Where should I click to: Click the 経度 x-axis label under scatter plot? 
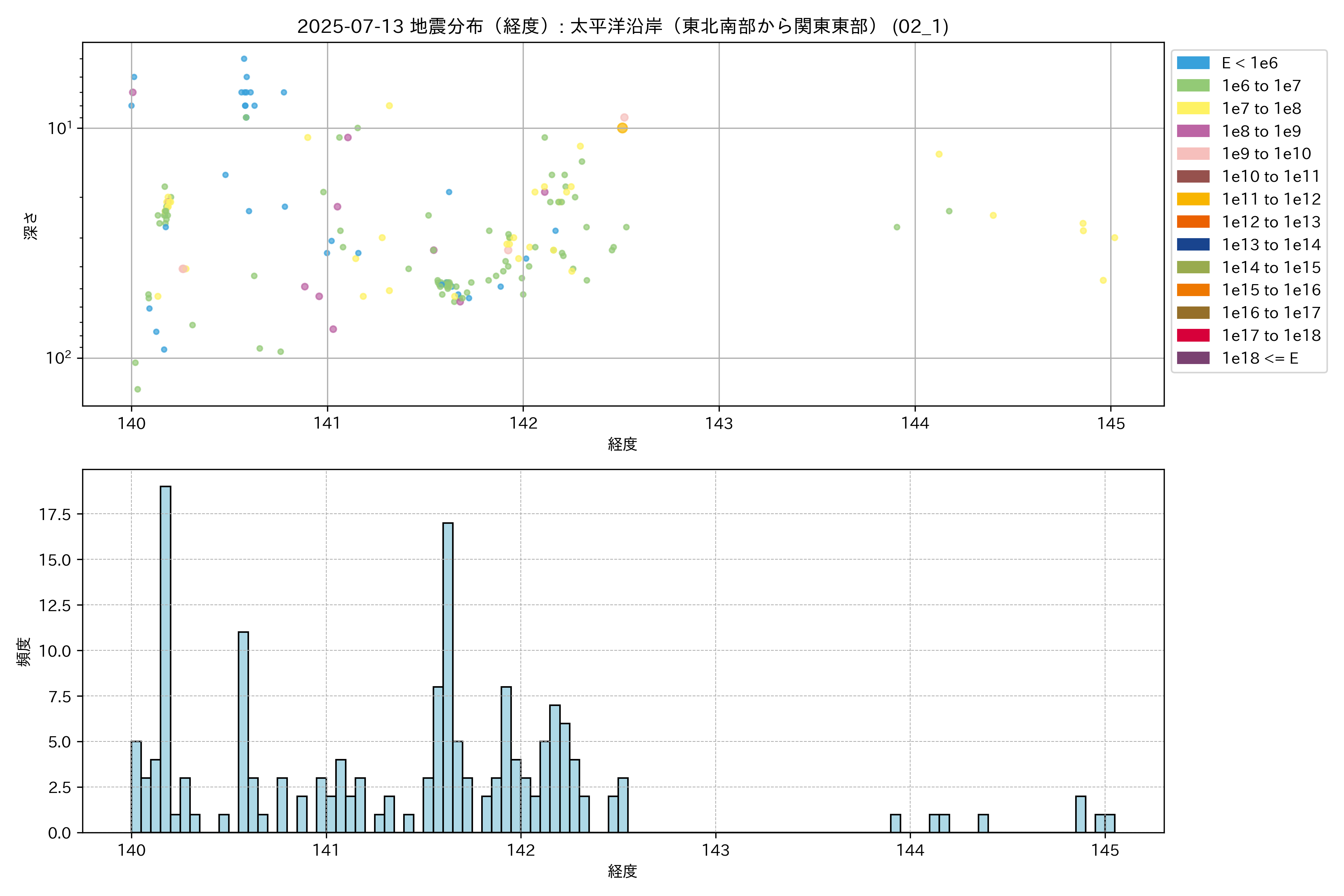[622, 444]
